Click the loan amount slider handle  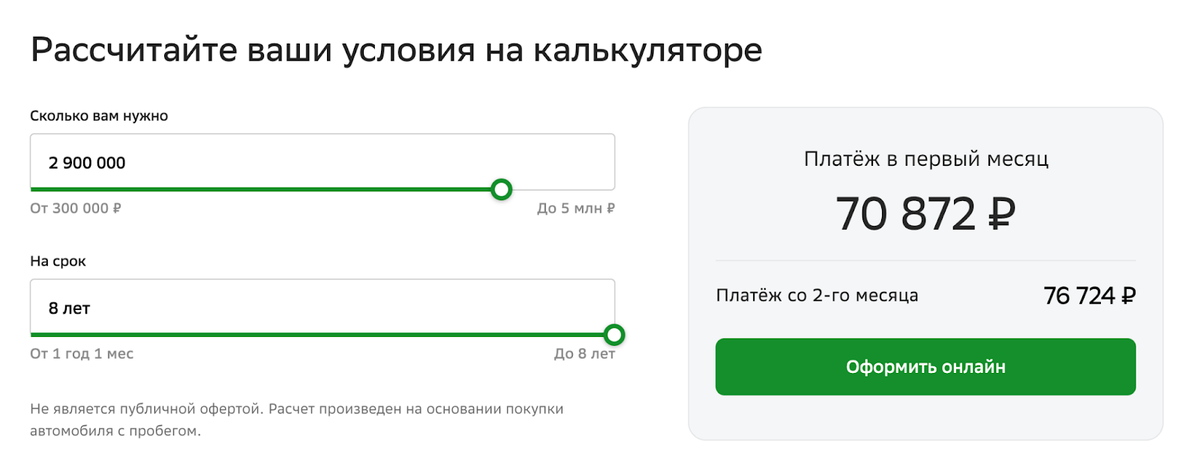click(502, 189)
